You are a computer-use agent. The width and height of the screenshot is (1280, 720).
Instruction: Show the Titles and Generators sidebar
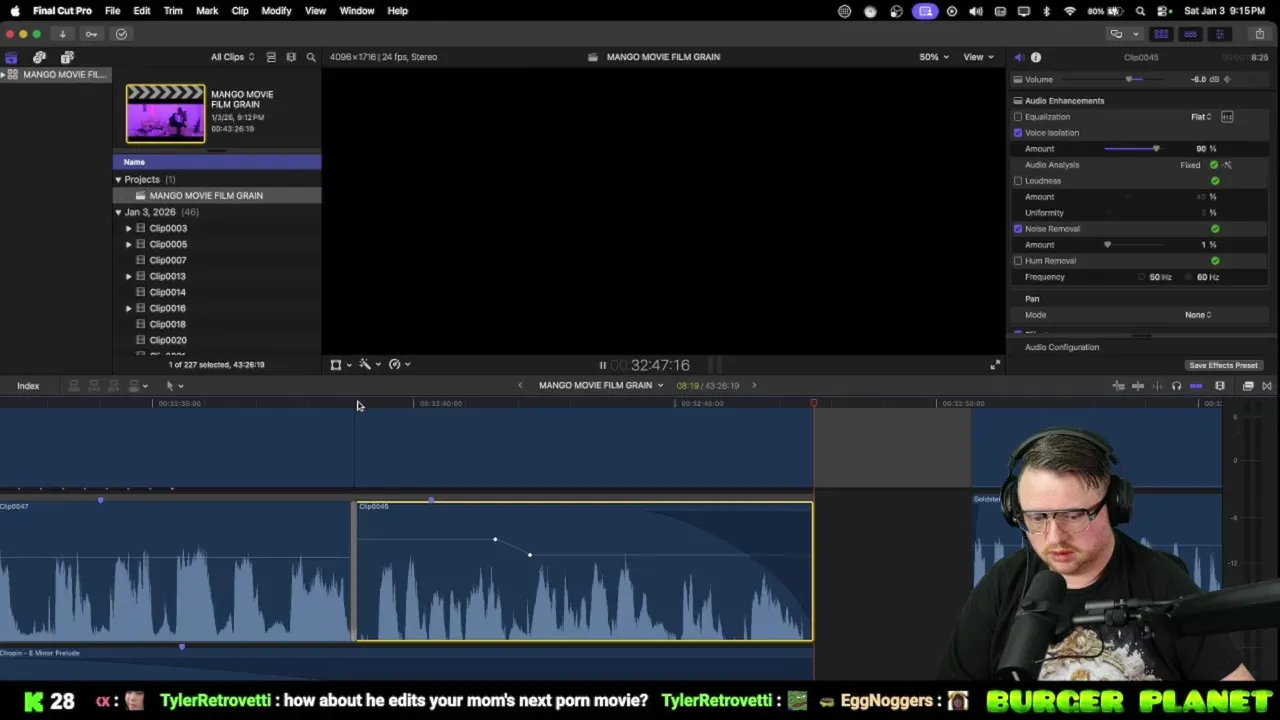coord(67,57)
